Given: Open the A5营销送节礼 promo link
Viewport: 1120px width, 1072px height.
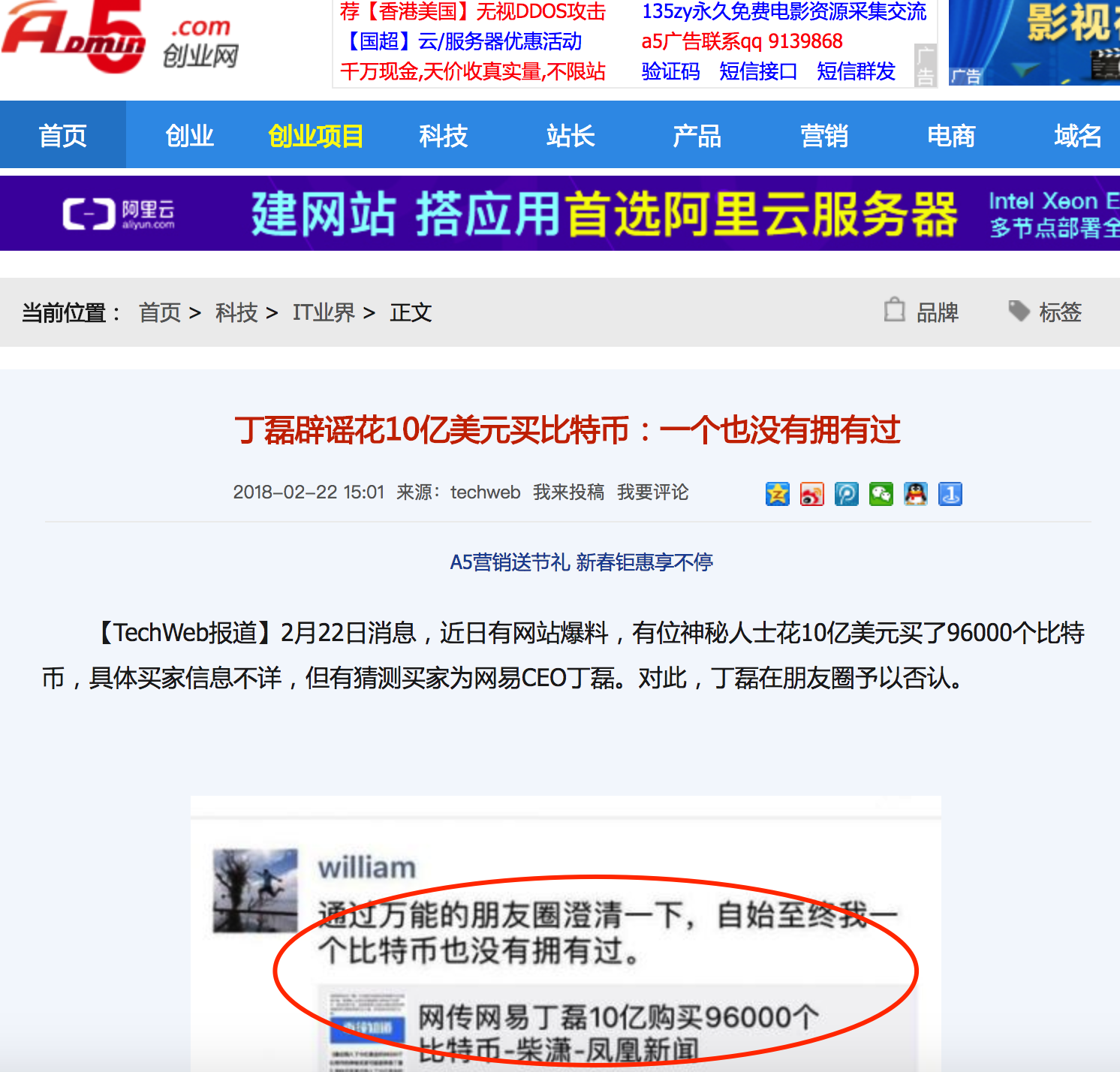Looking at the screenshot, I should (581, 562).
